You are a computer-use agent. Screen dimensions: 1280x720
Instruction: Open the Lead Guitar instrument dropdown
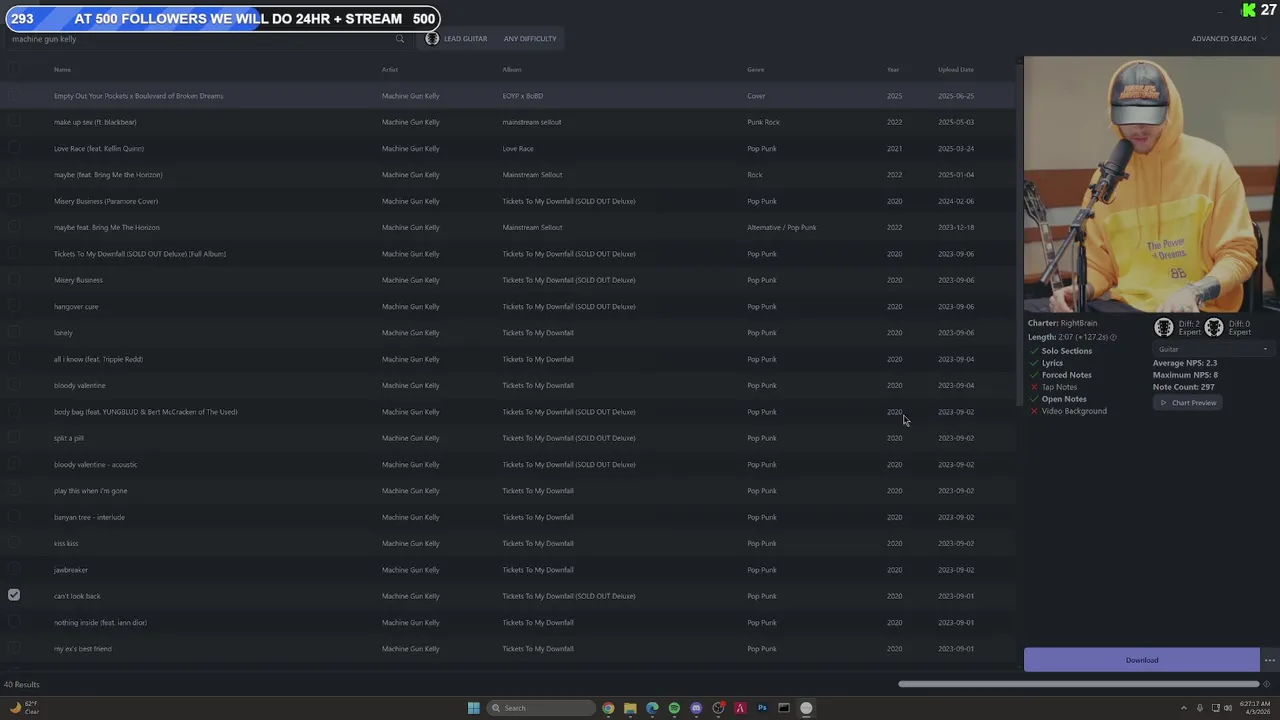[x=457, y=39]
